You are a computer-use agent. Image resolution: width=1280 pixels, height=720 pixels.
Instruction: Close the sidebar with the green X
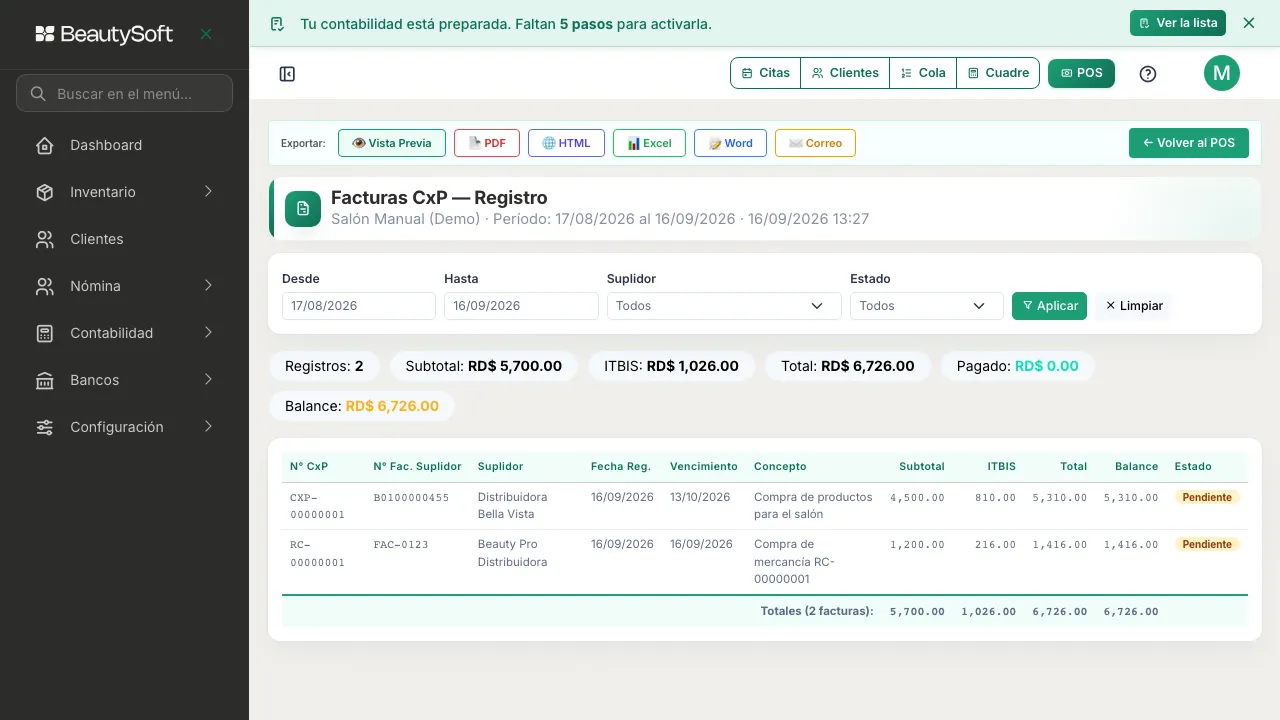[x=206, y=34]
